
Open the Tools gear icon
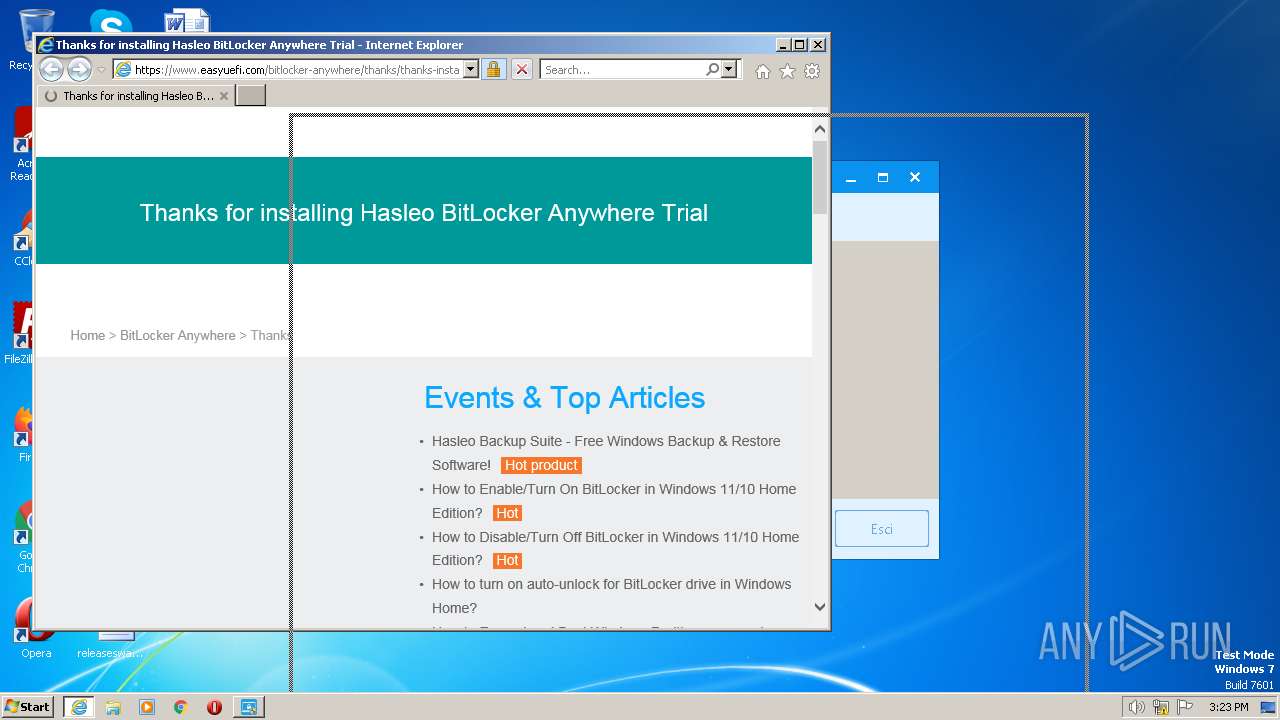pyautogui.click(x=812, y=71)
